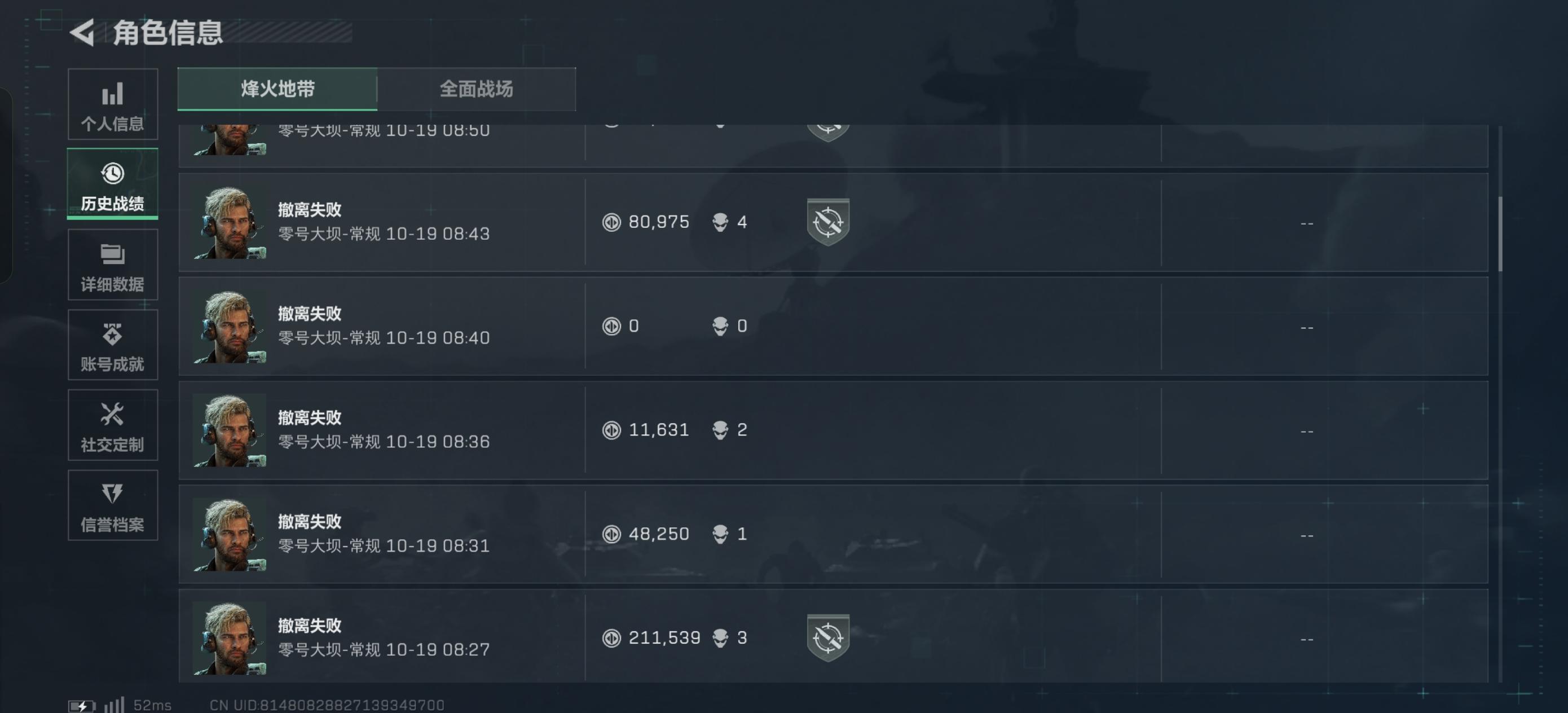Click the match list vertical scrollbar
Screen dimensions: 1568x713
1500,234
